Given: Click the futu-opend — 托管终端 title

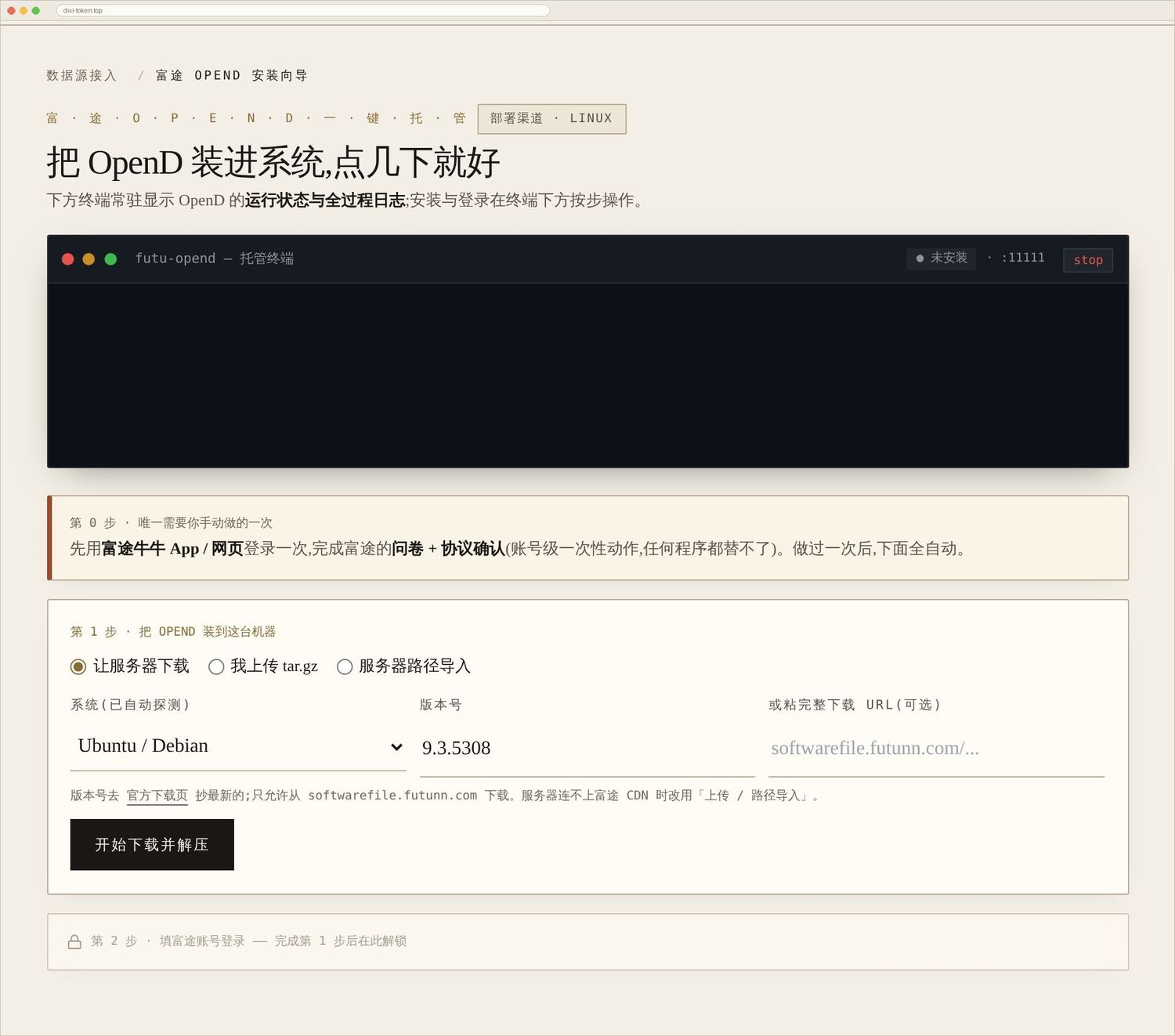Looking at the screenshot, I should click(x=215, y=258).
